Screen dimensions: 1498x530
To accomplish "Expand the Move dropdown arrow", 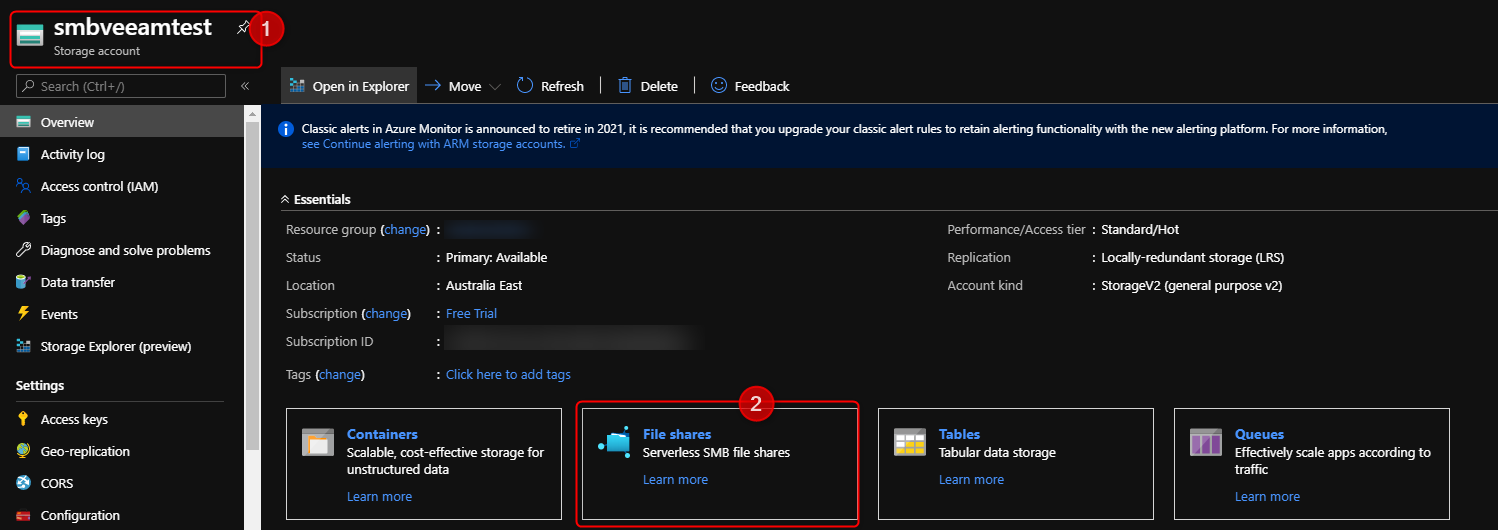I will tap(495, 87).
